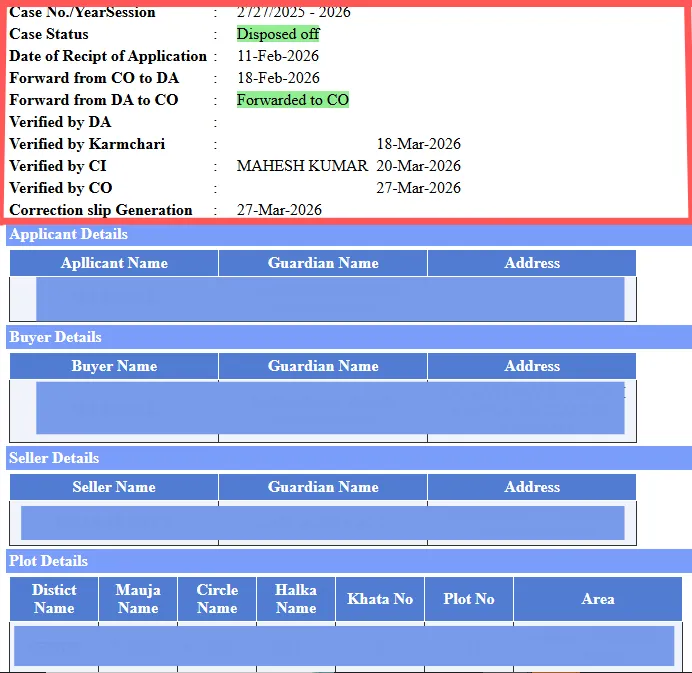Screen dimensions: 692x673
Task: Click the Correction slip Generation date 27-Mar-2026
Action: [279, 210]
